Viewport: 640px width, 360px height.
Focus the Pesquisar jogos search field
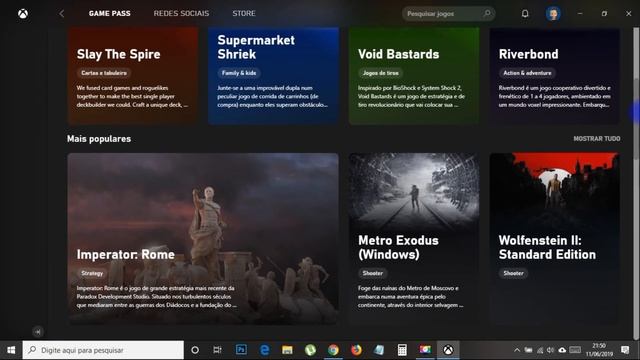448,14
